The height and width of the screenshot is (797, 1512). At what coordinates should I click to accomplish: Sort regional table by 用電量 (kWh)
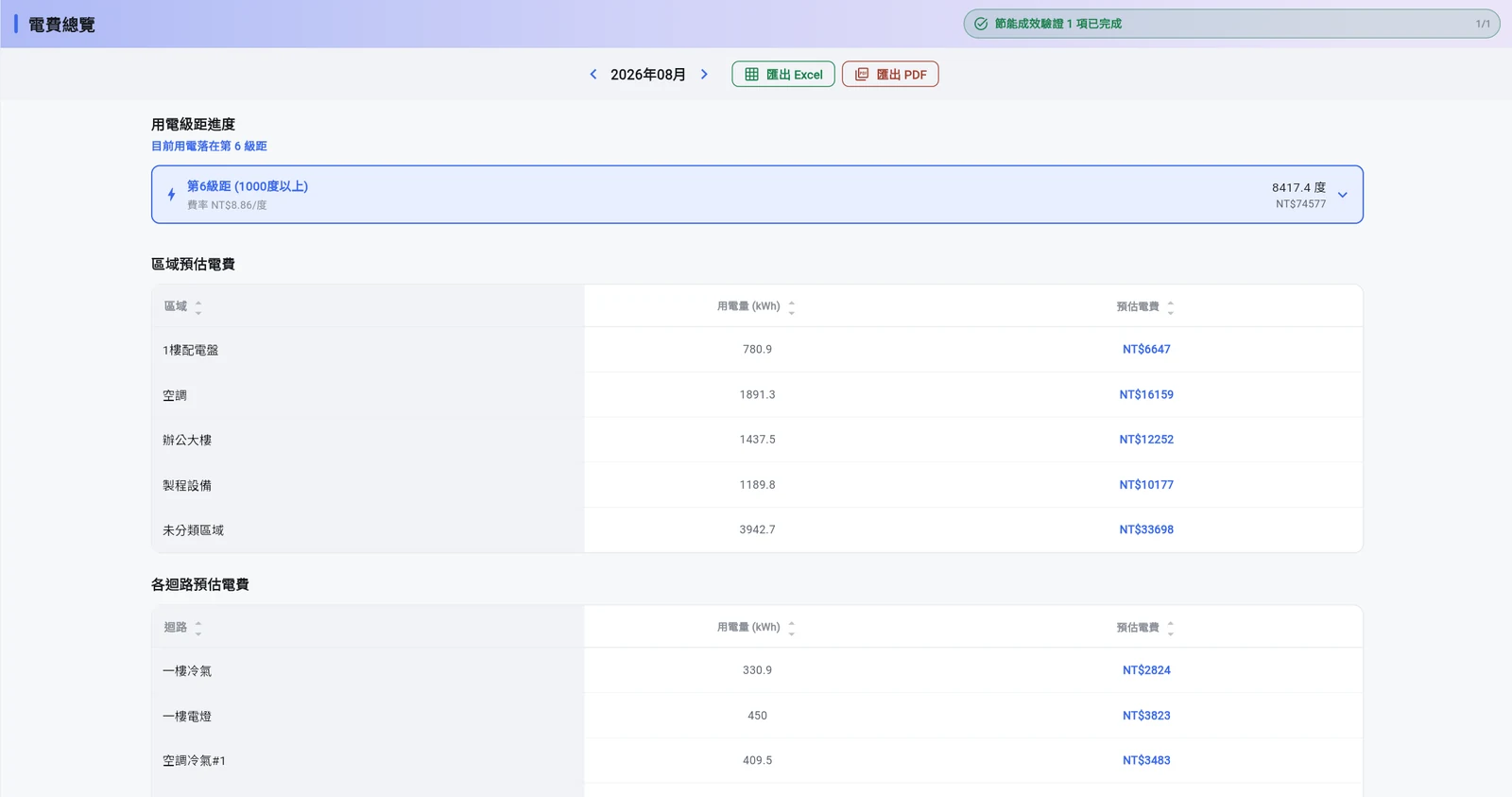click(792, 307)
